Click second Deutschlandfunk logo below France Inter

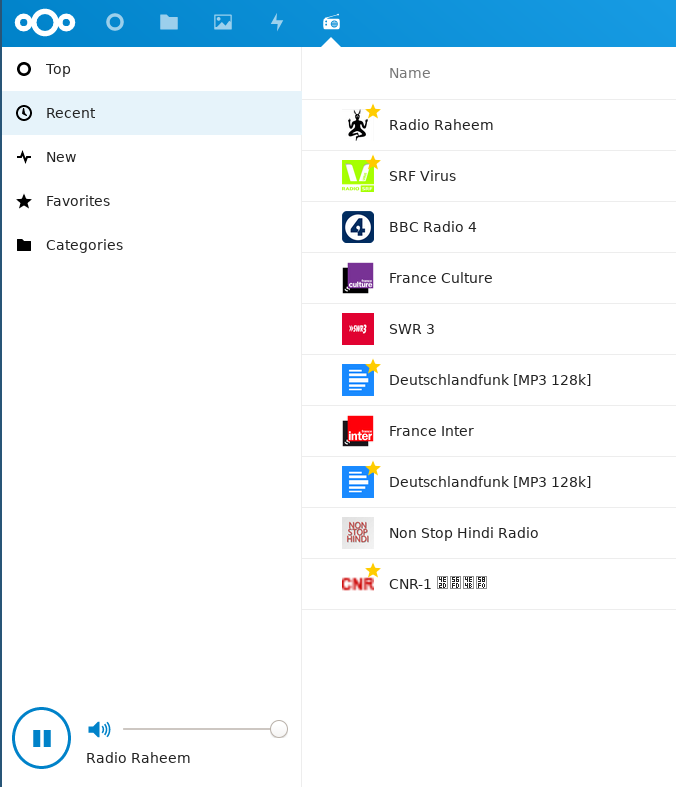357,482
